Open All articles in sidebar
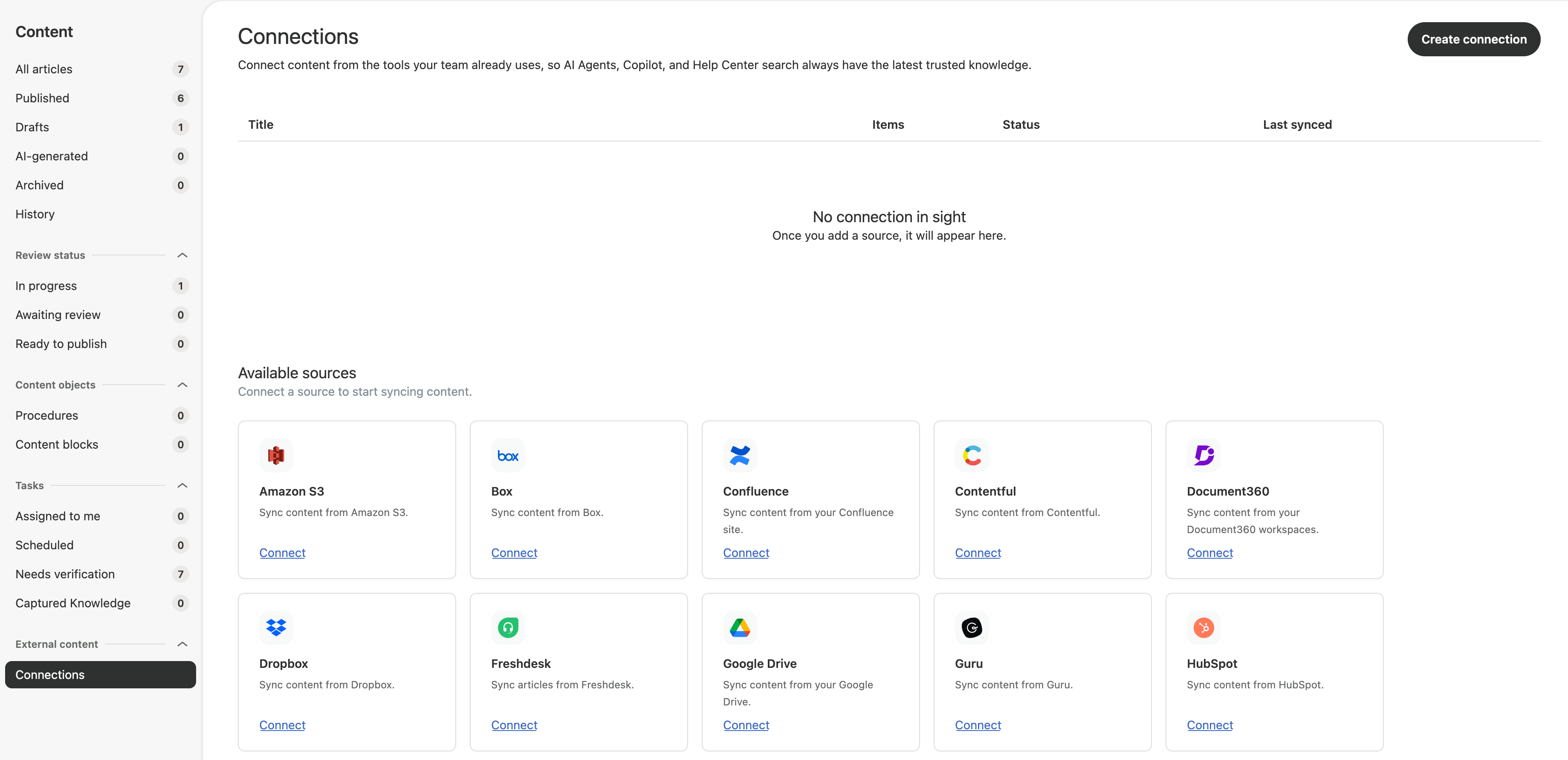Viewport: 1568px width, 760px height. point(101,69)
